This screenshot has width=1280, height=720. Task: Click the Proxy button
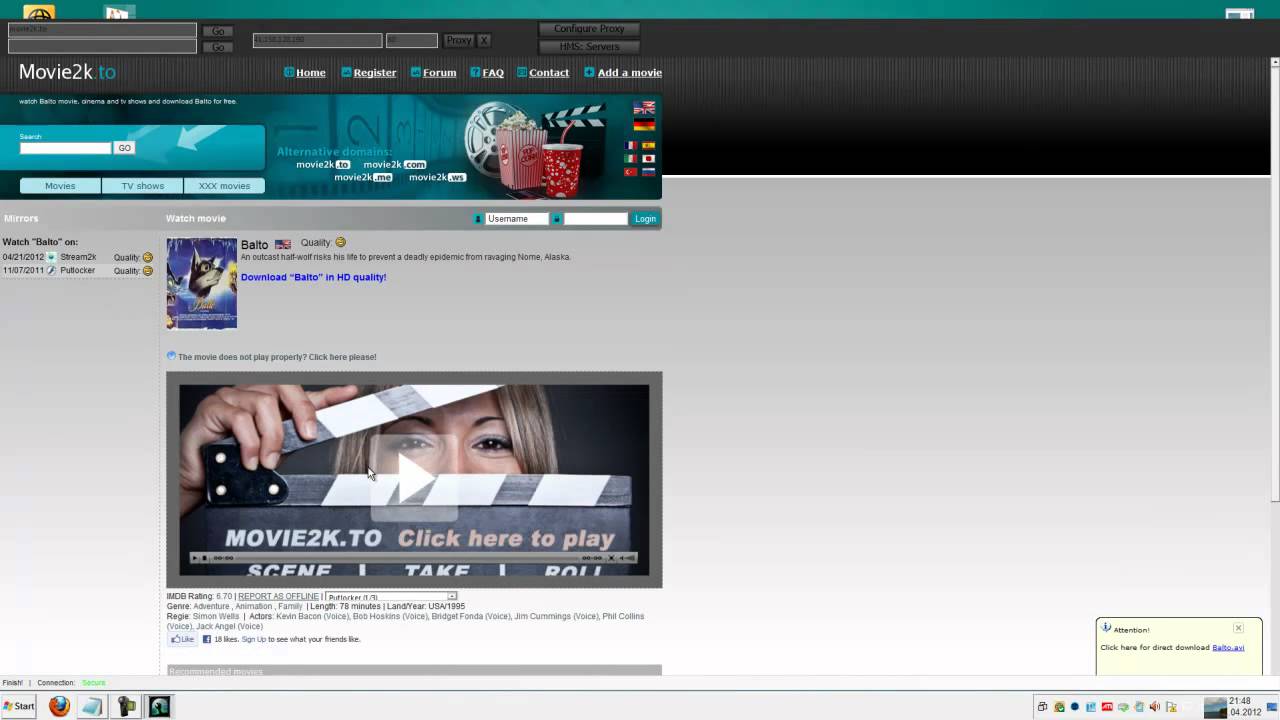point(458,41)
